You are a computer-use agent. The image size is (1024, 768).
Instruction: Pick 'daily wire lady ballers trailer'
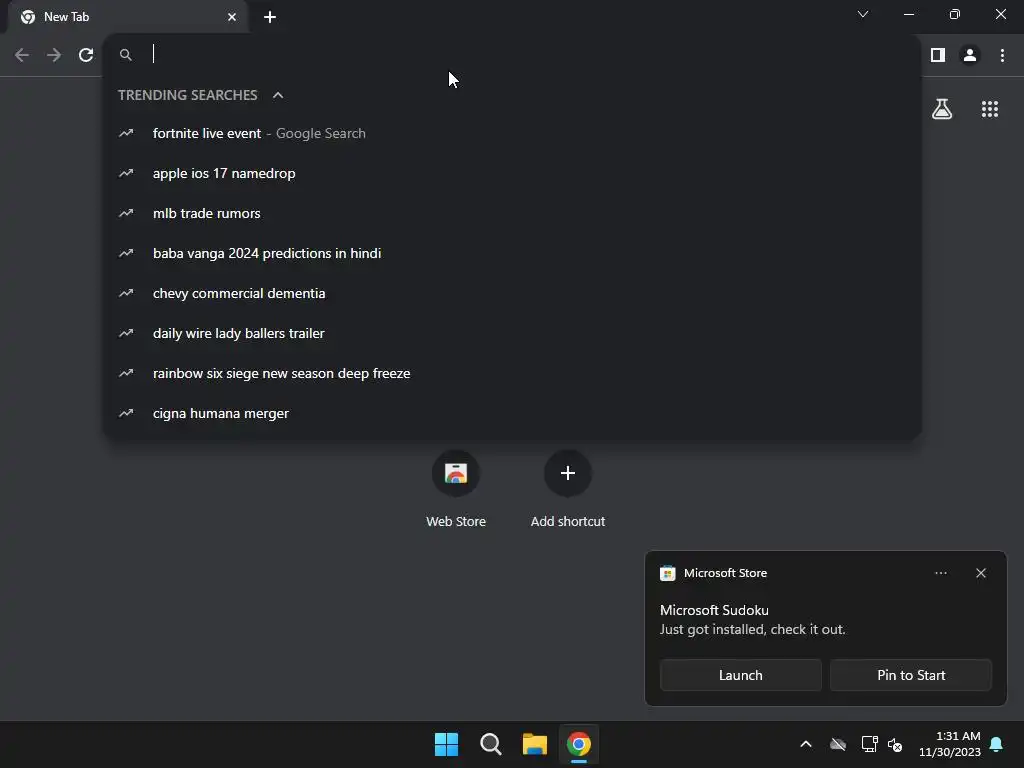pyautogui.click(x=513, y=333)
